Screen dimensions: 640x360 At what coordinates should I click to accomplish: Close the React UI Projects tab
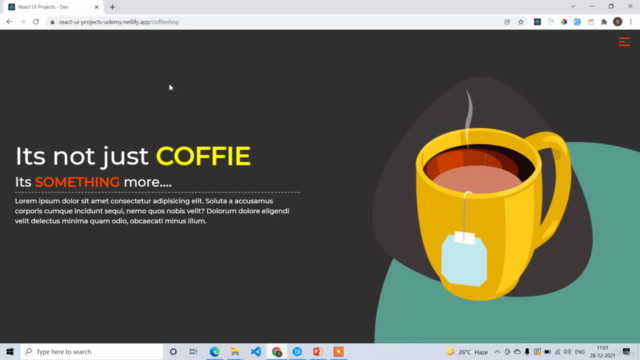tap(97, 7)
